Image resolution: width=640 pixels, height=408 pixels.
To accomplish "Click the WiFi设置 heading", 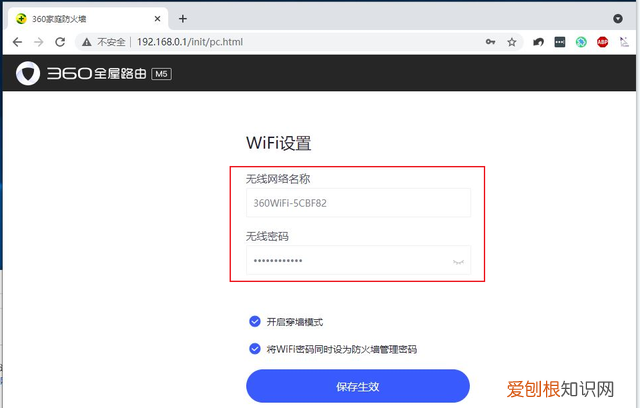I will [279, 143].
